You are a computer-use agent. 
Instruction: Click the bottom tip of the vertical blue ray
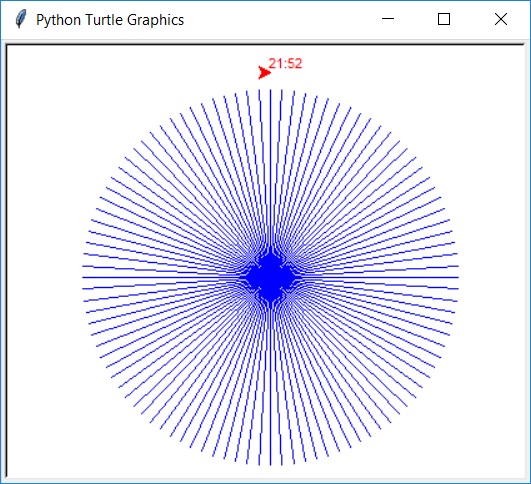(271, 464)
